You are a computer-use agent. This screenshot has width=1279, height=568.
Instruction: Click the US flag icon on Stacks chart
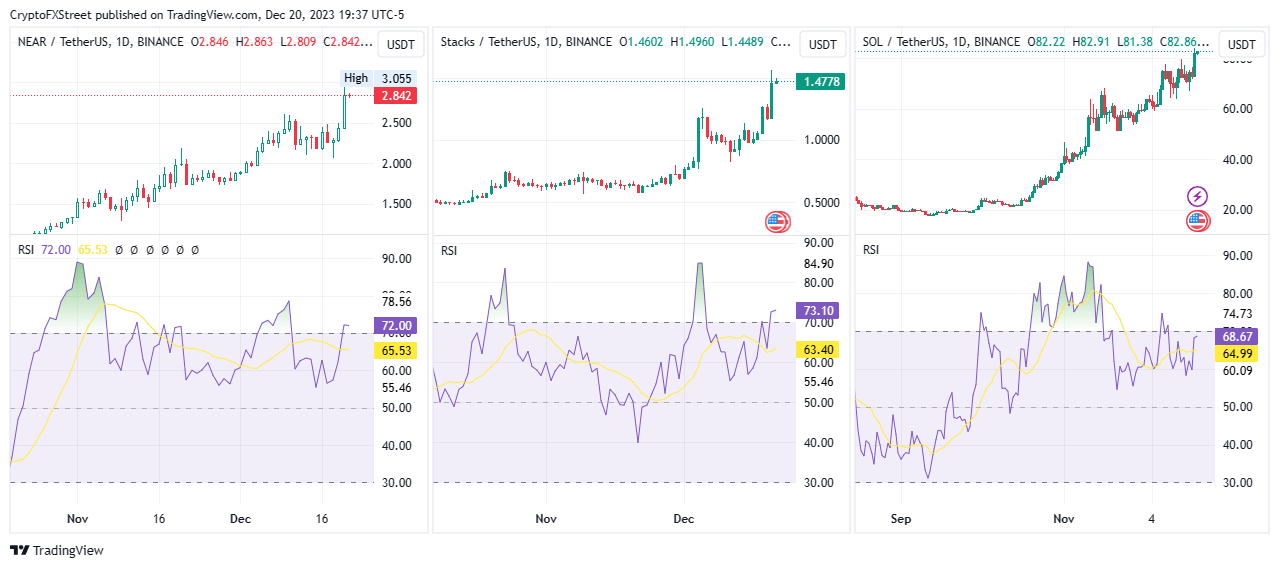tap(777, 222)
